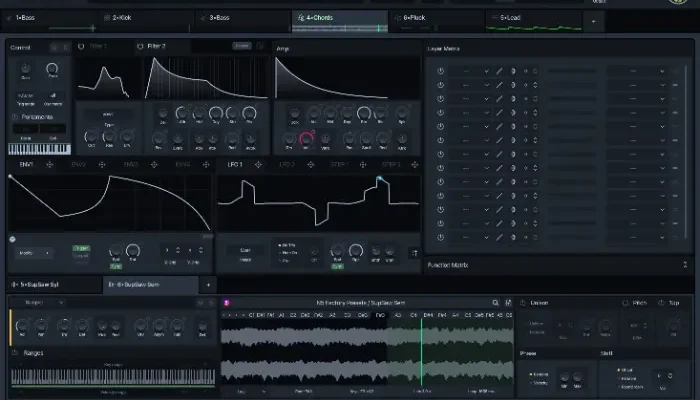This screenshot has width=700, height=400.
Task: Click the Portamento power icon
Action: 14,116
